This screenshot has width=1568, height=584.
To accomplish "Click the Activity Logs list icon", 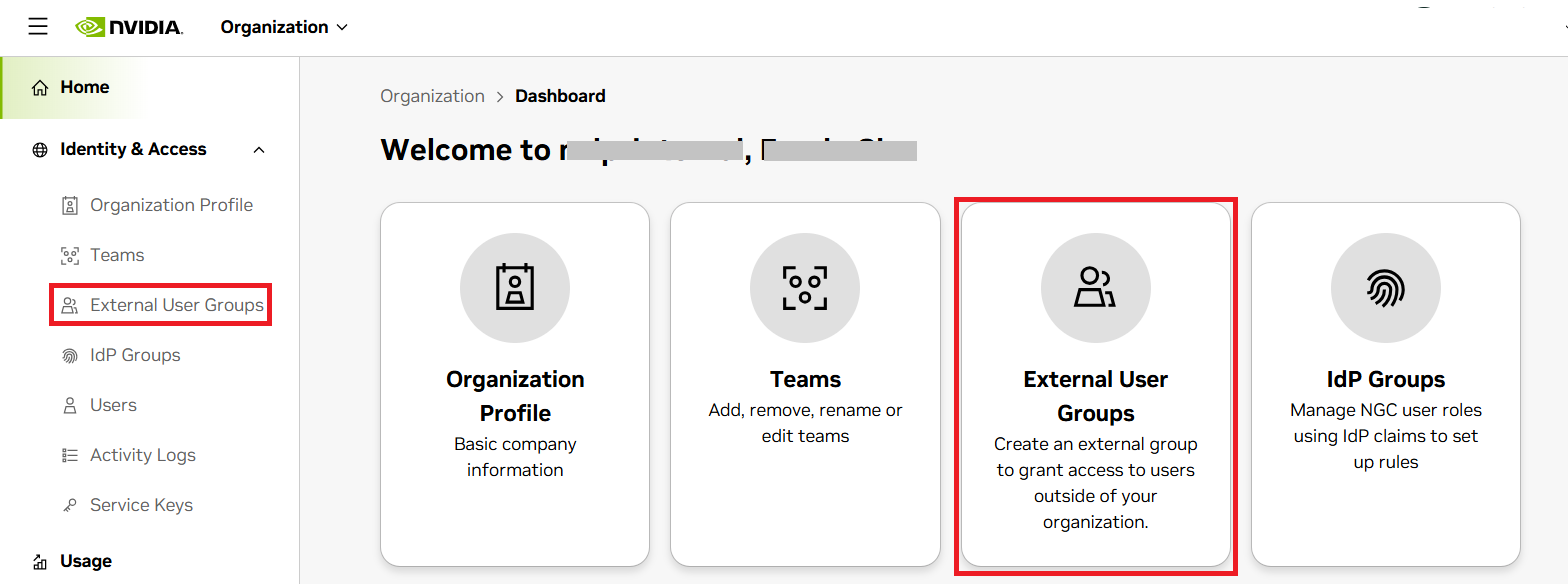I will [x=70, y=455].
